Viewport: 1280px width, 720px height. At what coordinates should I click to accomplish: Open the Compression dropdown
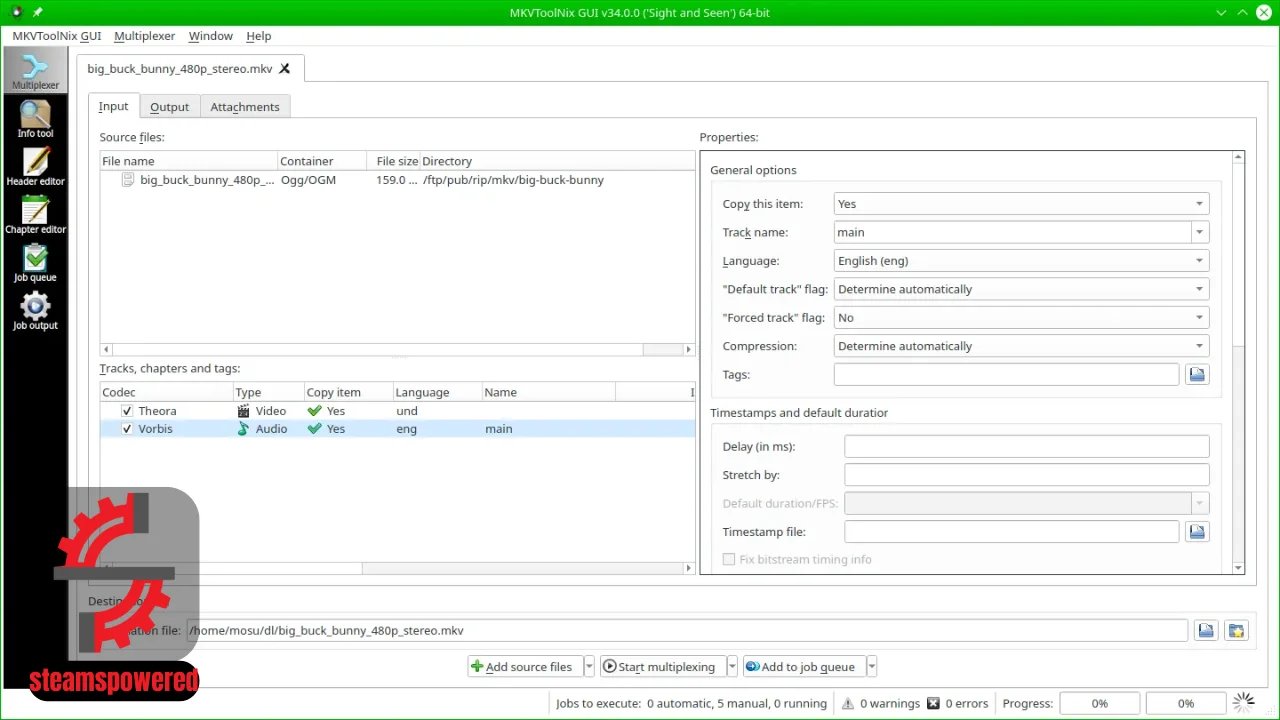(1021, 346)
